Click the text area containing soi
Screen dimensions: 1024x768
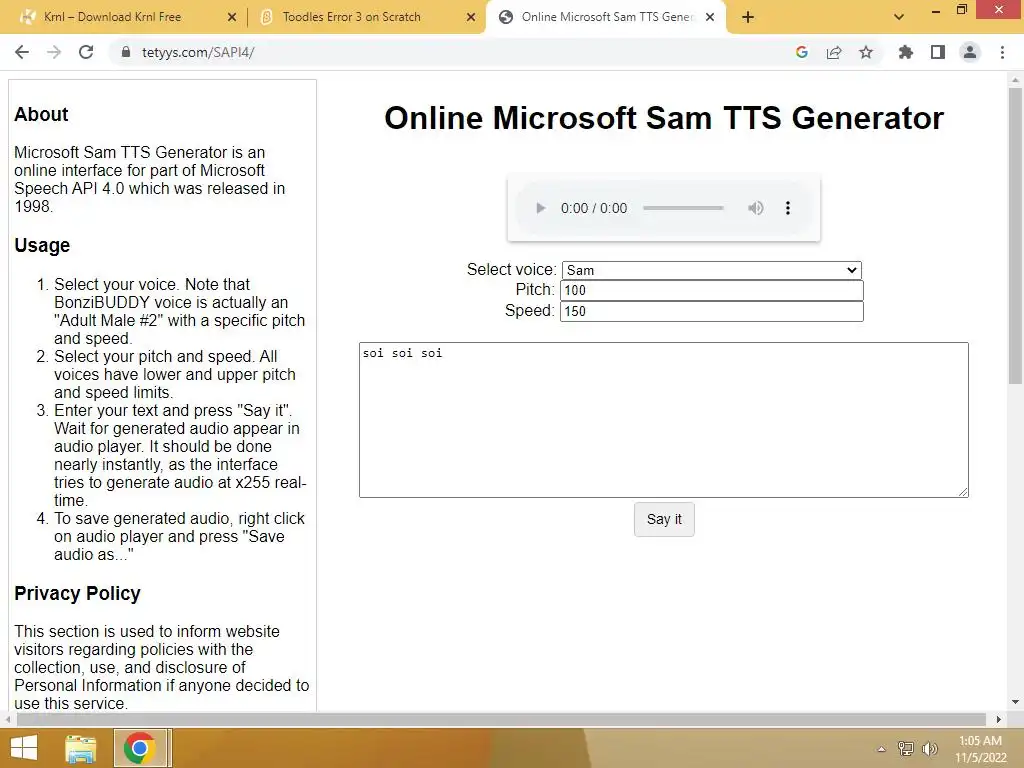coord(664,420)
